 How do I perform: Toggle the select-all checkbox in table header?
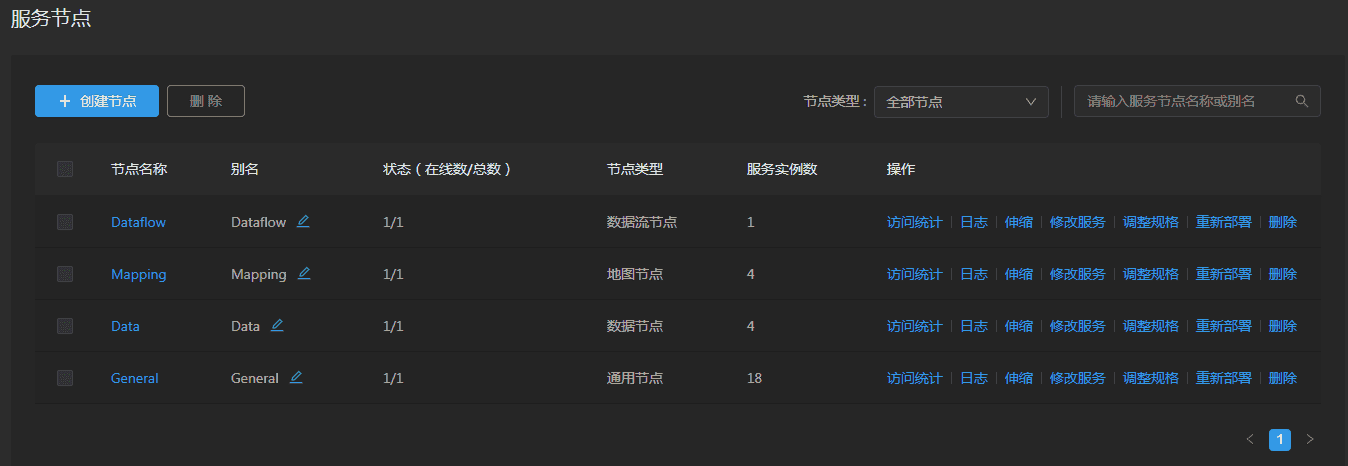pyautogui.click(x=65, y=169)
